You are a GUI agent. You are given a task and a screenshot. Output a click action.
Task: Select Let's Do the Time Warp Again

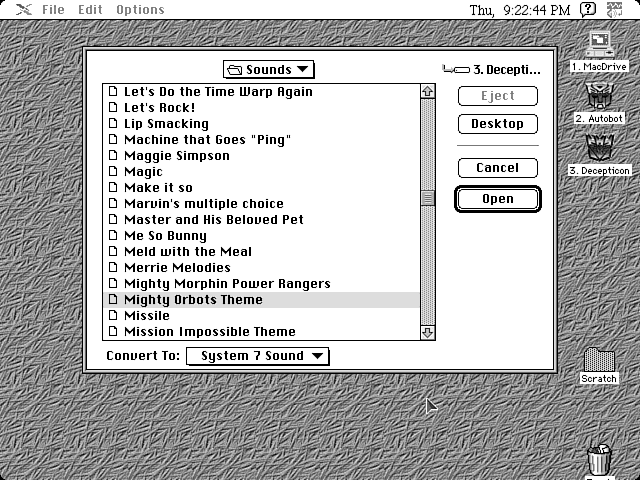(x=261, y=91)
